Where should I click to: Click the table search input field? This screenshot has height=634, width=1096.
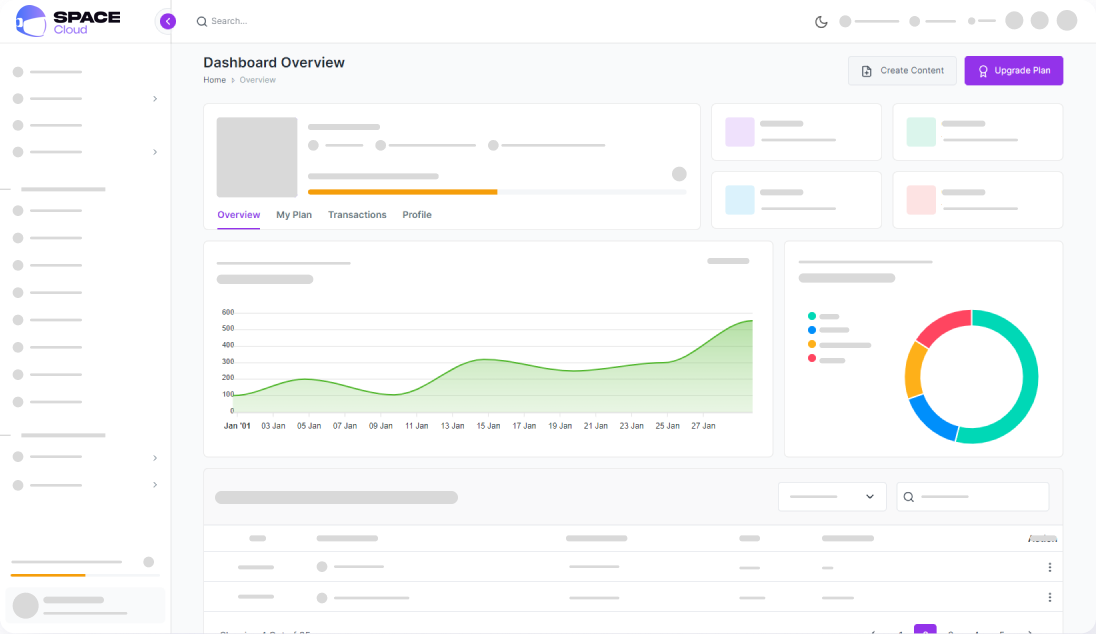[972, 496]
